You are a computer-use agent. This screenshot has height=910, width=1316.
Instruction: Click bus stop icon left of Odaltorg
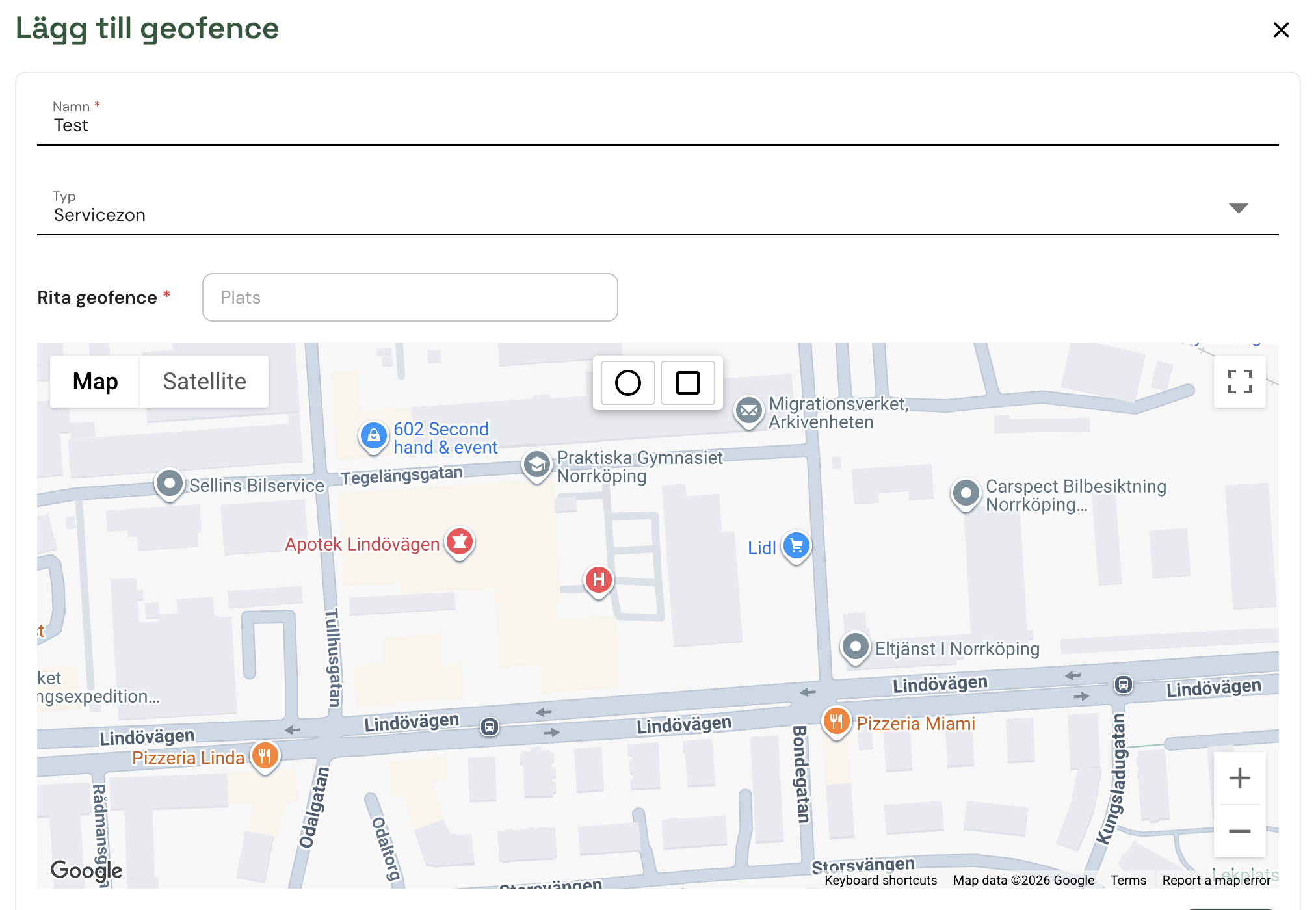coord(490,727)
